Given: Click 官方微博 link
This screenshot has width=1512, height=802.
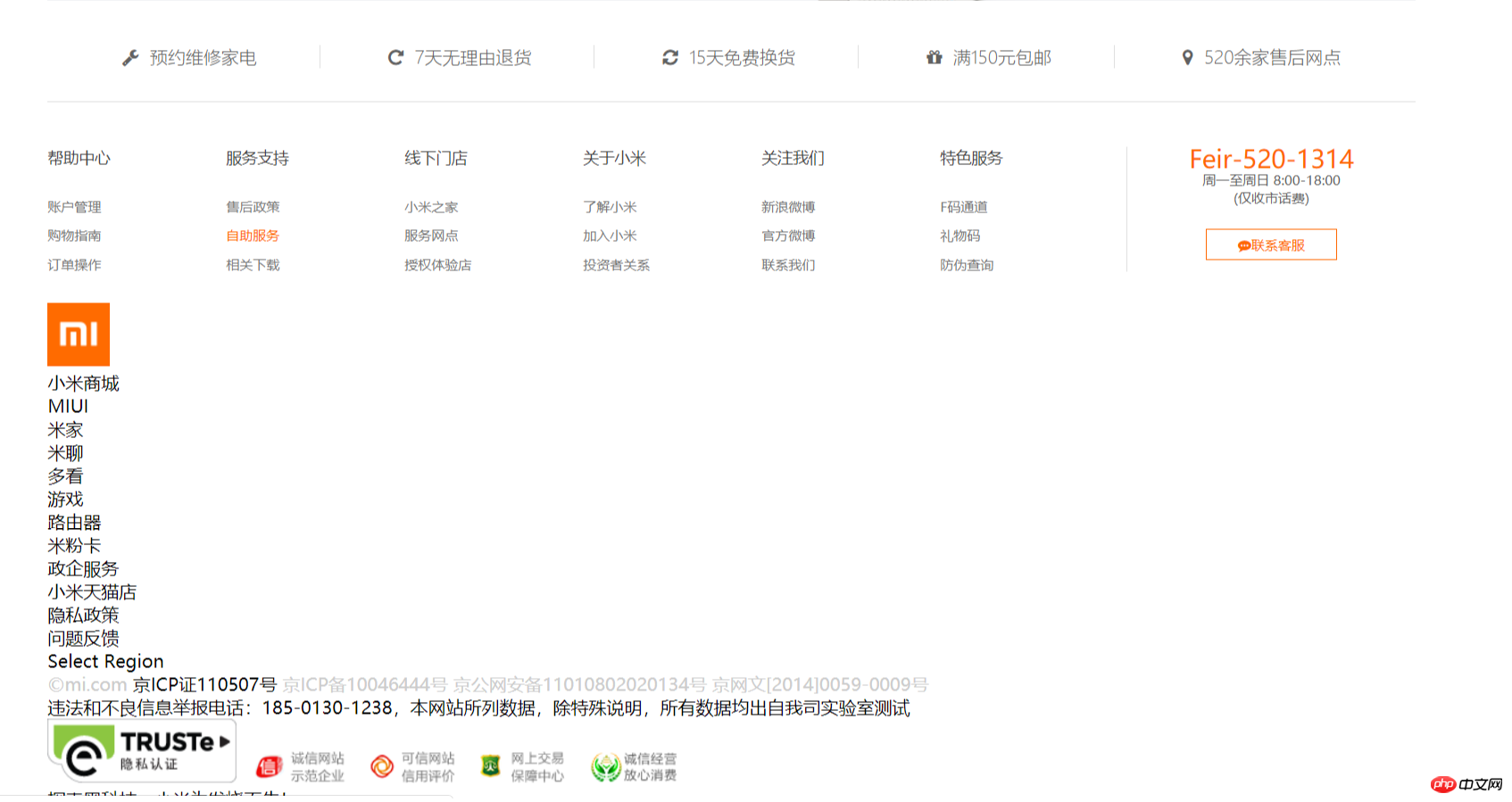Looking at the screenshot, I should [788, 236].
